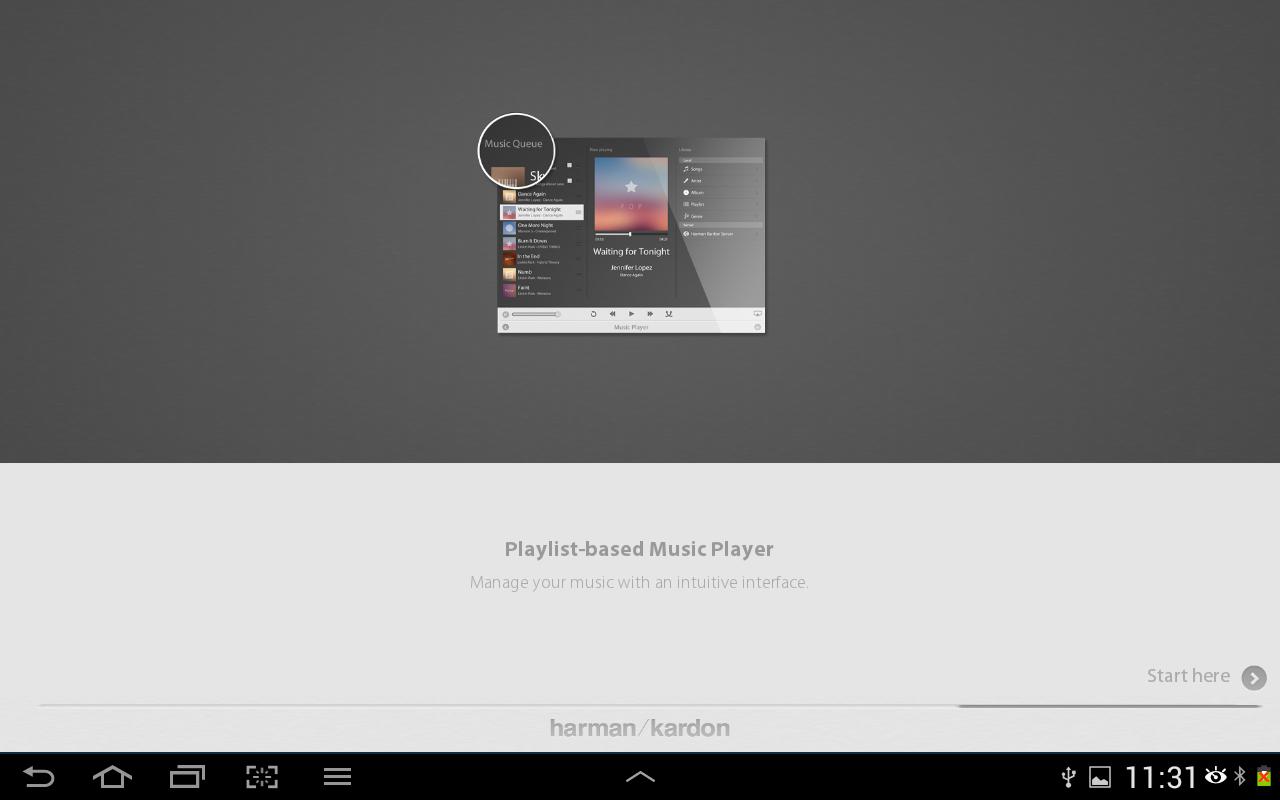1280x800 pixels.
Task: Go back using the system back arrow
Action: tap(38, 777)
